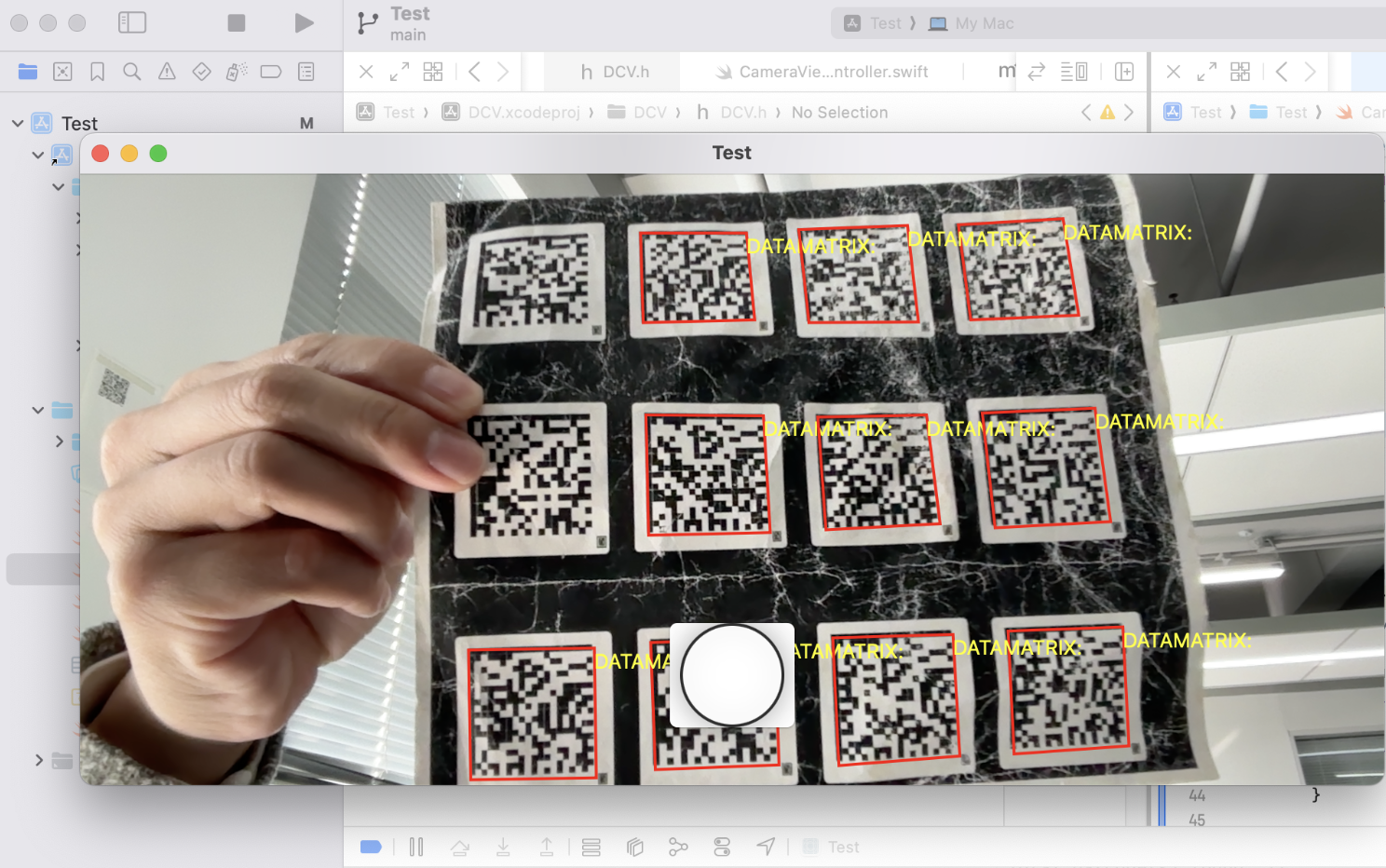The image size is (1386, 868).
Task: Switch to the CameraViewController.swift tab
Action: pos(822,72)
